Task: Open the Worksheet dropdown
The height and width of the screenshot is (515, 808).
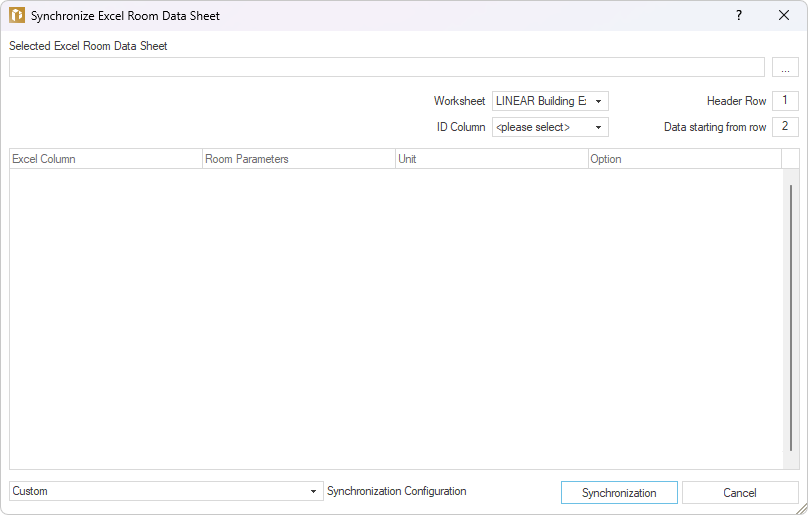Action: point(550,101)
